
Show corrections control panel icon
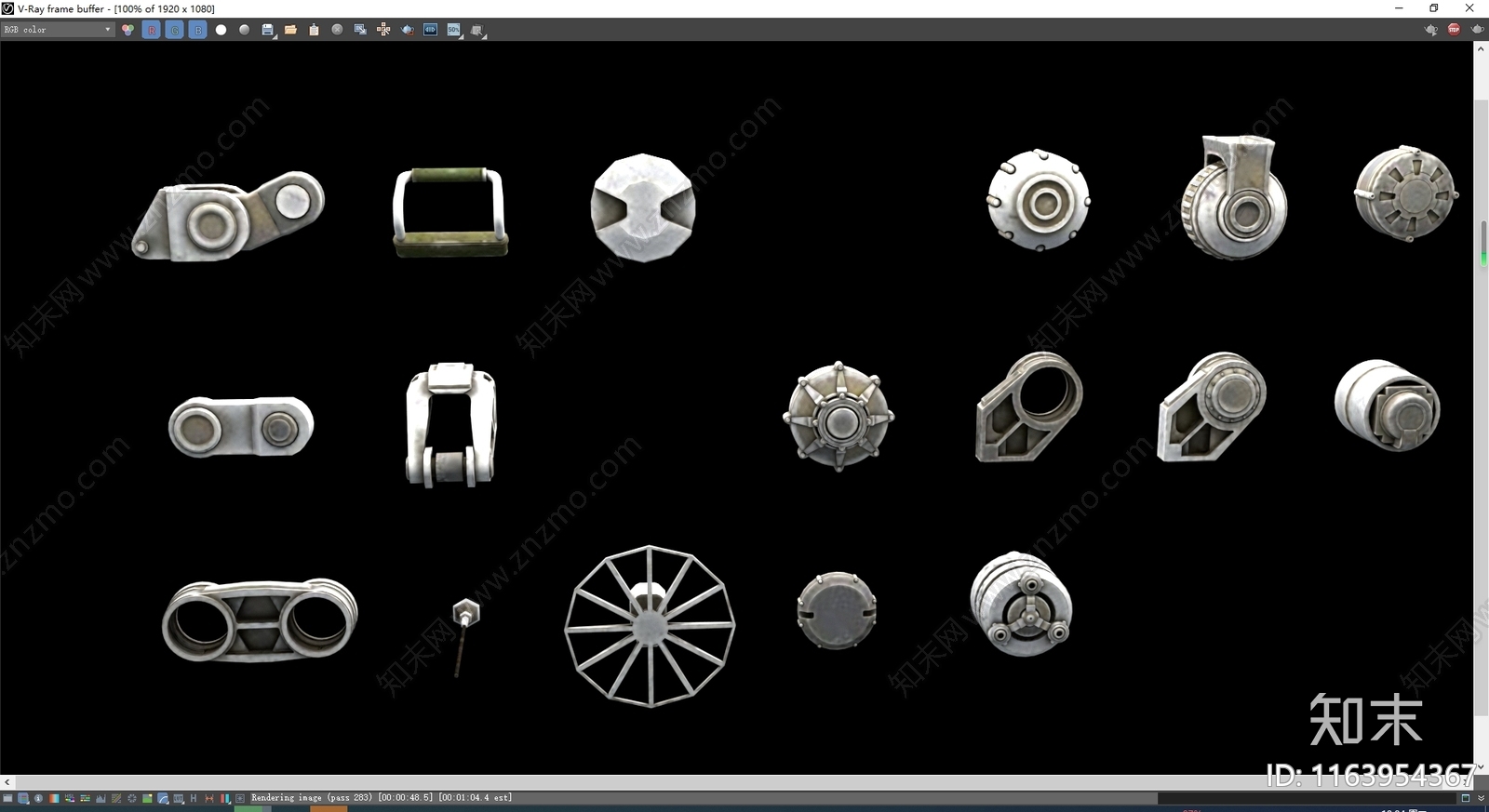(x=7, y=798)
